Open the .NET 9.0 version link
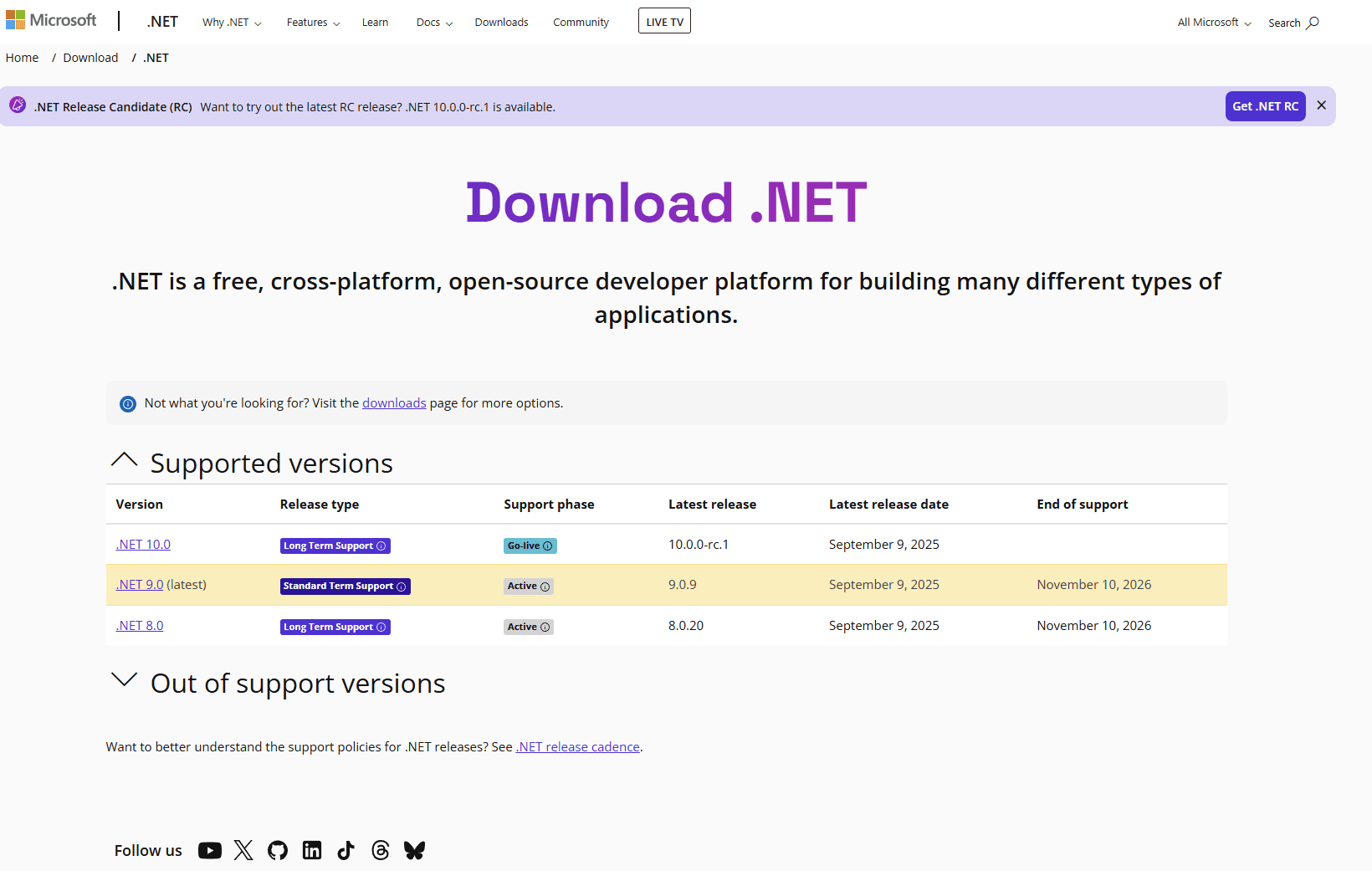This screenshot has height=871, width=1372. (x=140, y=585)
